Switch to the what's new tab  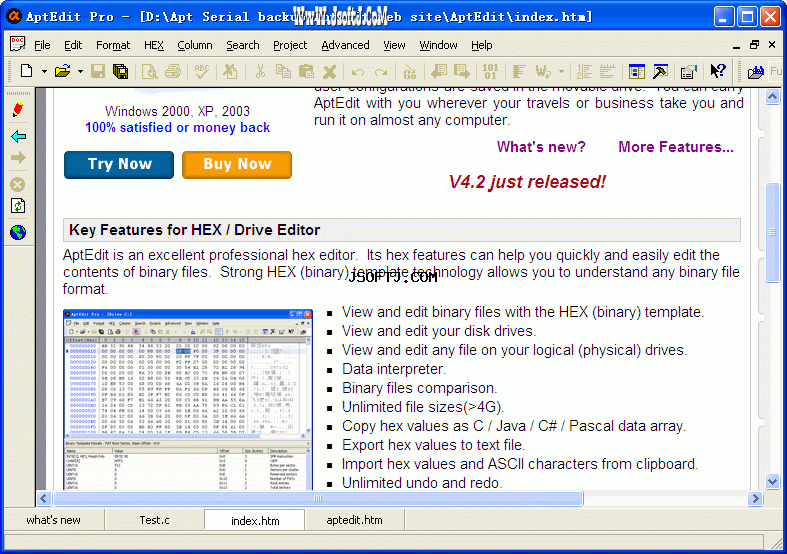point(53,520)
